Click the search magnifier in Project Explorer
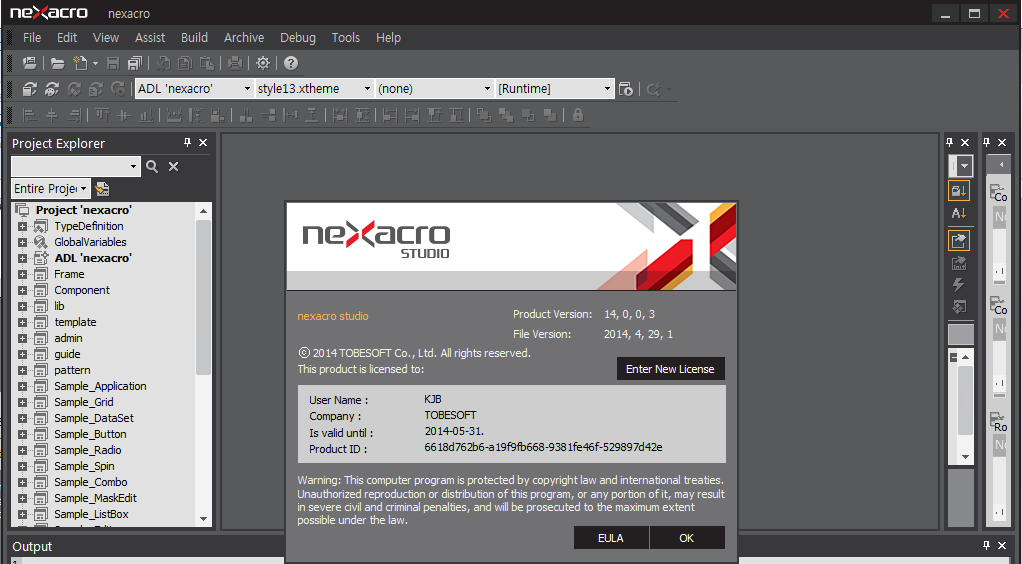 pos(152,167)
